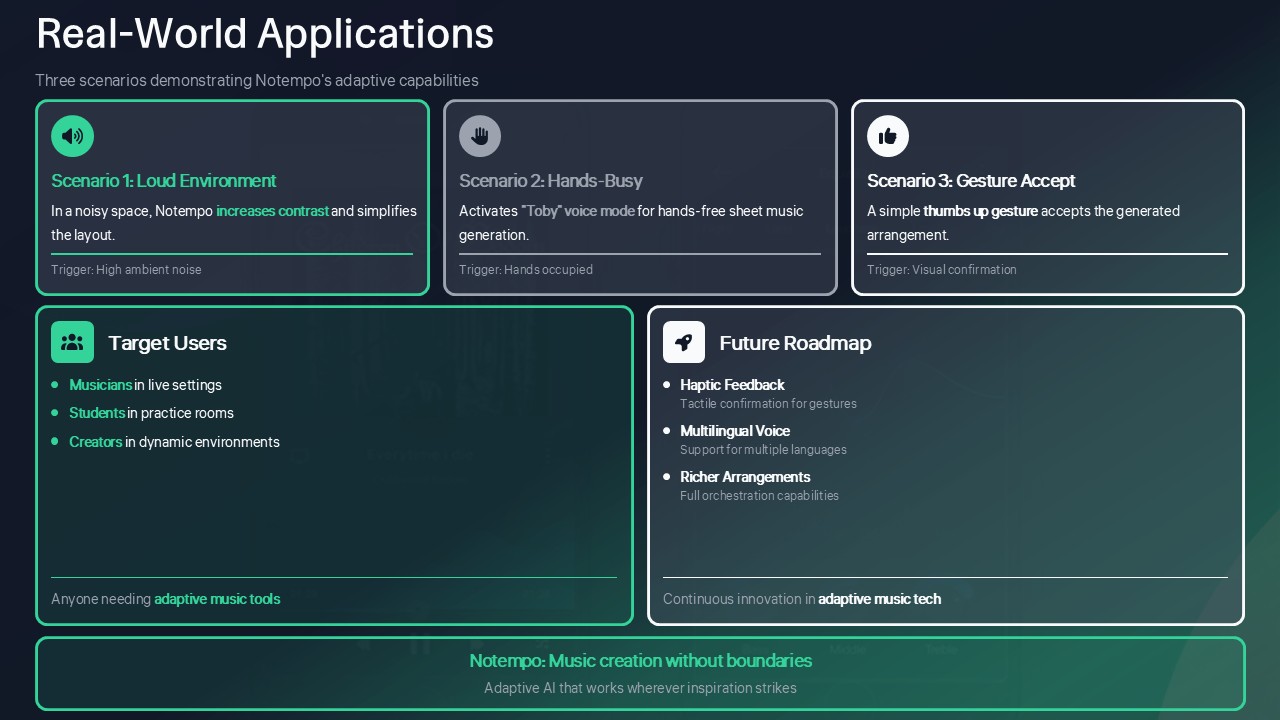Click 'Tactile confirmation for gestures' description
1280x720 pixels.
tap(768, 404)
